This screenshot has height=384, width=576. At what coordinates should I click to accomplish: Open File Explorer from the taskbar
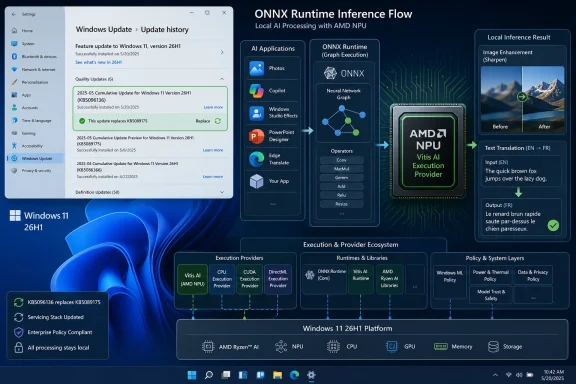[277, 375]
